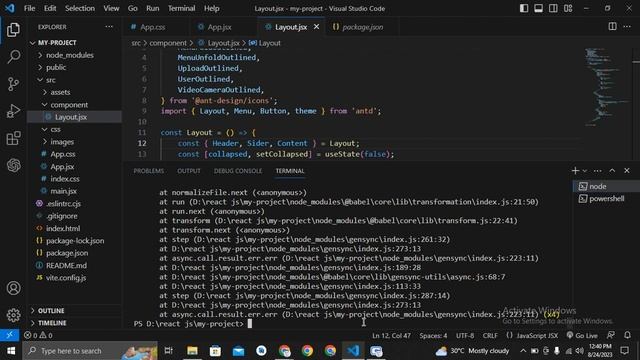
Task: Open the Go menu
Action: point(132,8)
